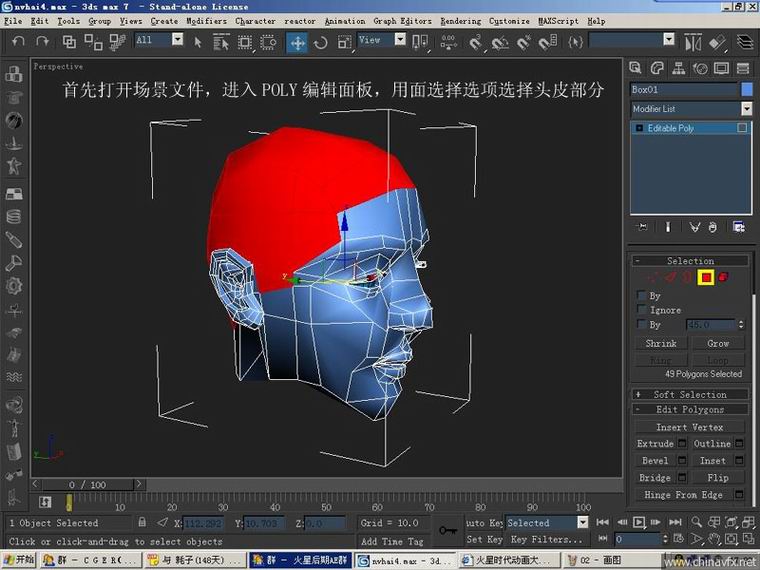The image size is (760, 570).
Task: Open the Hierarchy command panel tab
Action: pyautogui.click(x=679, y=68)
